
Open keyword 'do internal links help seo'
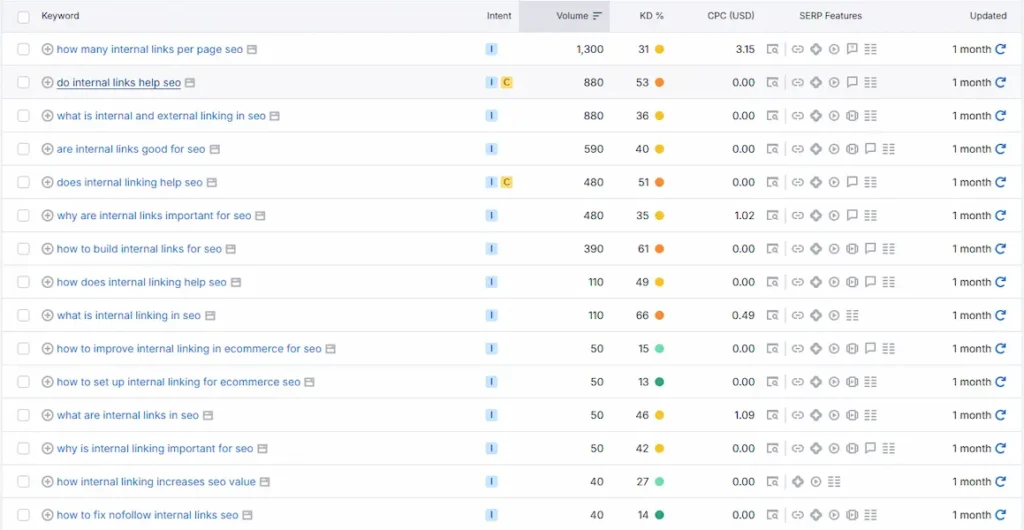tap(119, 82)
